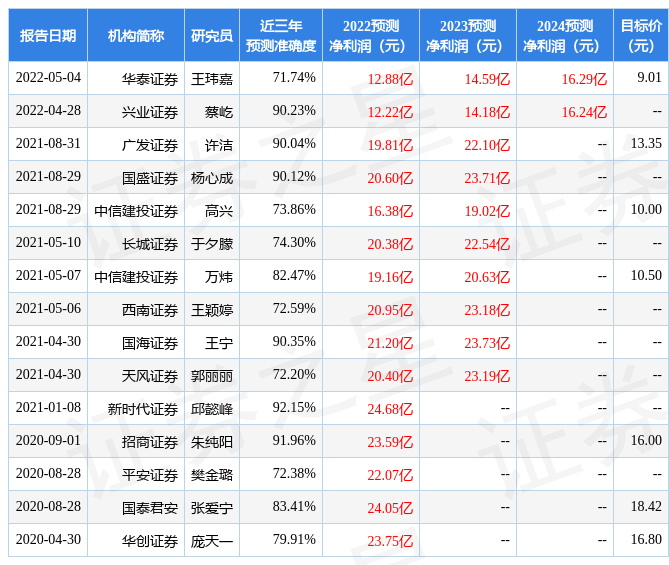
Task: Select the 天风证券 institution cell
Action: pyautogui.click(x=150, y=376)
